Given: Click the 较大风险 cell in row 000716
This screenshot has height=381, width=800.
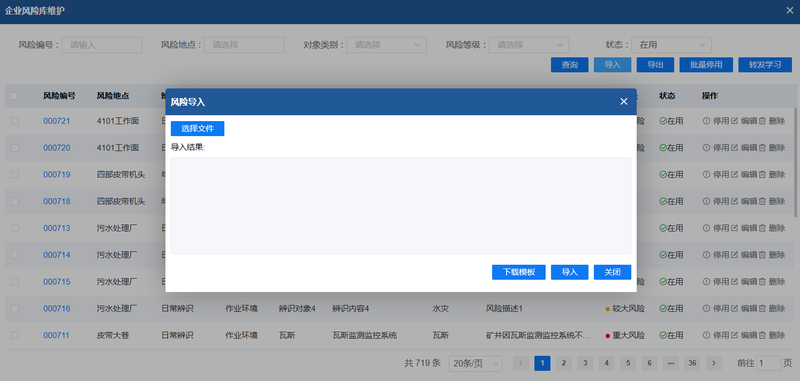Looking at the screenshot, I should click(x=625, y=309).
